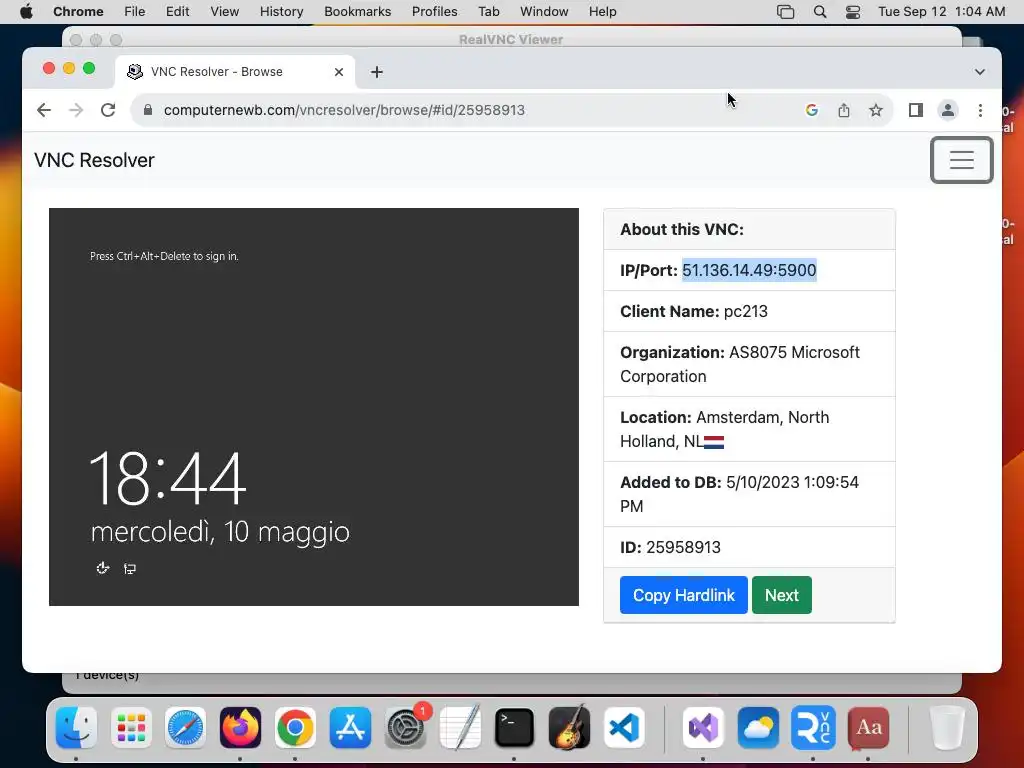The width and height of the screenshot is (1024, 768).
Task: Open the cloud weather app in Dock
Action: pos(758,728)
